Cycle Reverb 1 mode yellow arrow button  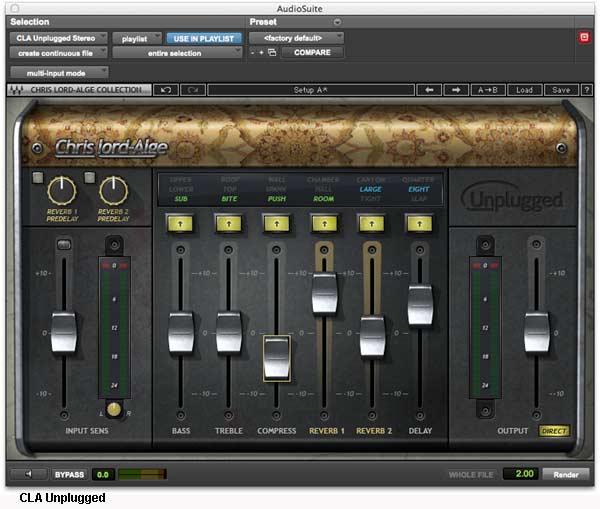tap(324, 224)
